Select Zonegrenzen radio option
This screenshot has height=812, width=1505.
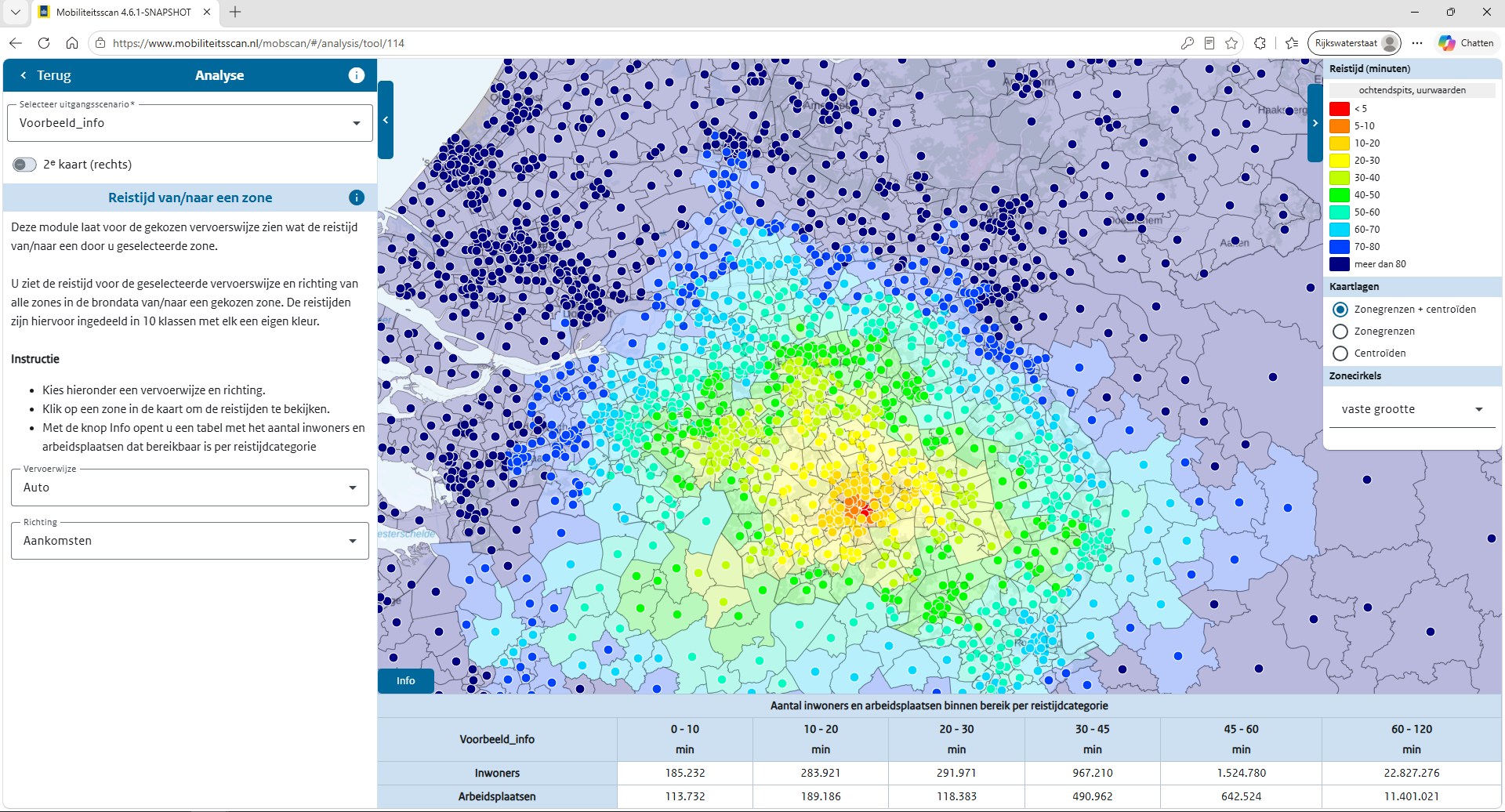point(1340,332)
